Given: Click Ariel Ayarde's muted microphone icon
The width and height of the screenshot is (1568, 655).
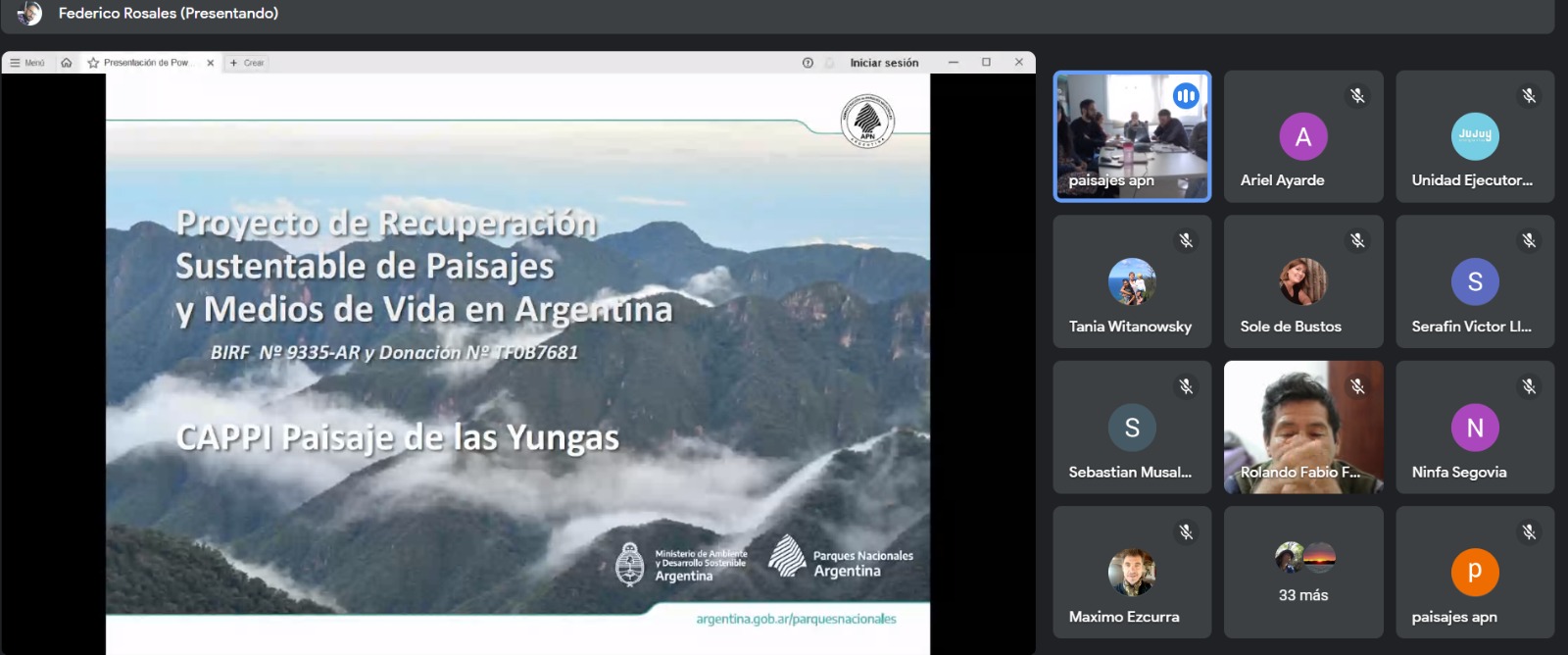Looking at the screenshot, I should [x=1357, y=96].
